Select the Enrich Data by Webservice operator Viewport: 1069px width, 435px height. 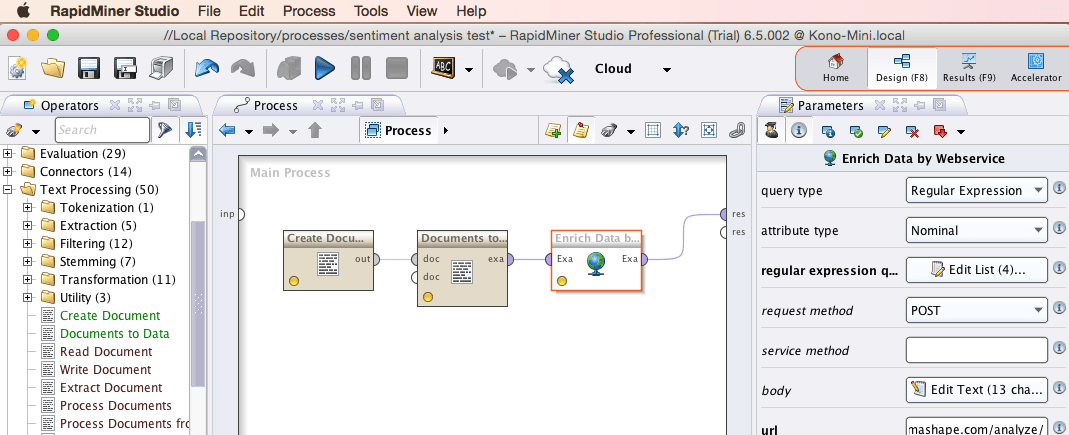pos(596,260)
